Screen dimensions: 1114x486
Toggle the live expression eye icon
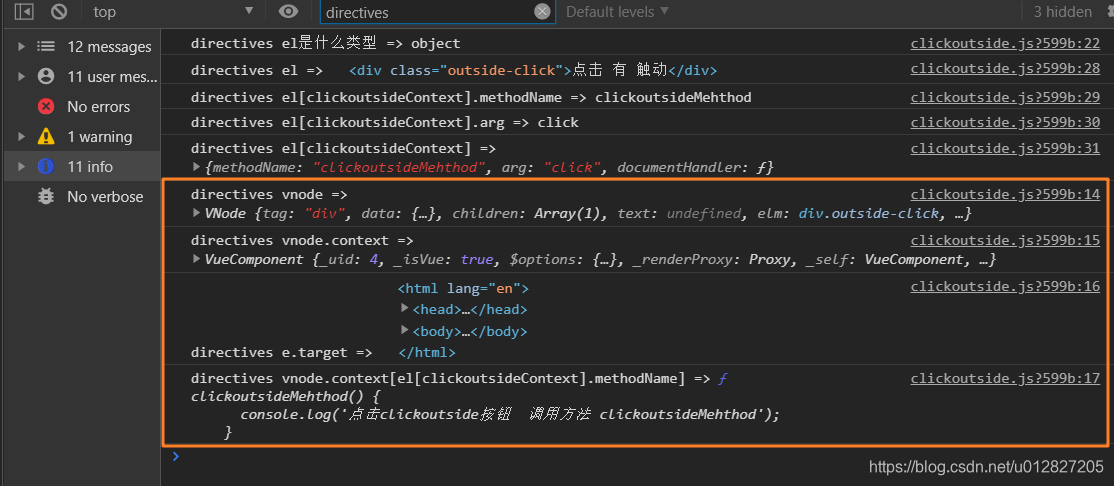coord(288,11)
